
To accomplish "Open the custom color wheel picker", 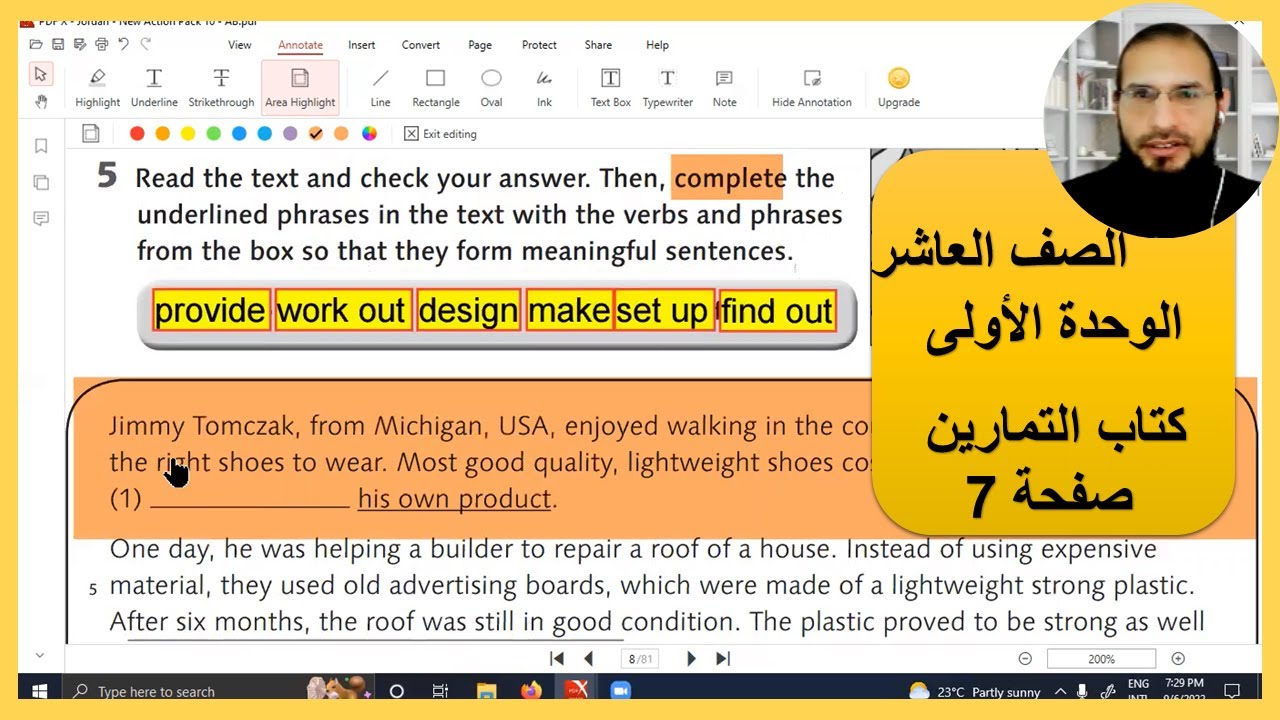I will 369,134.
